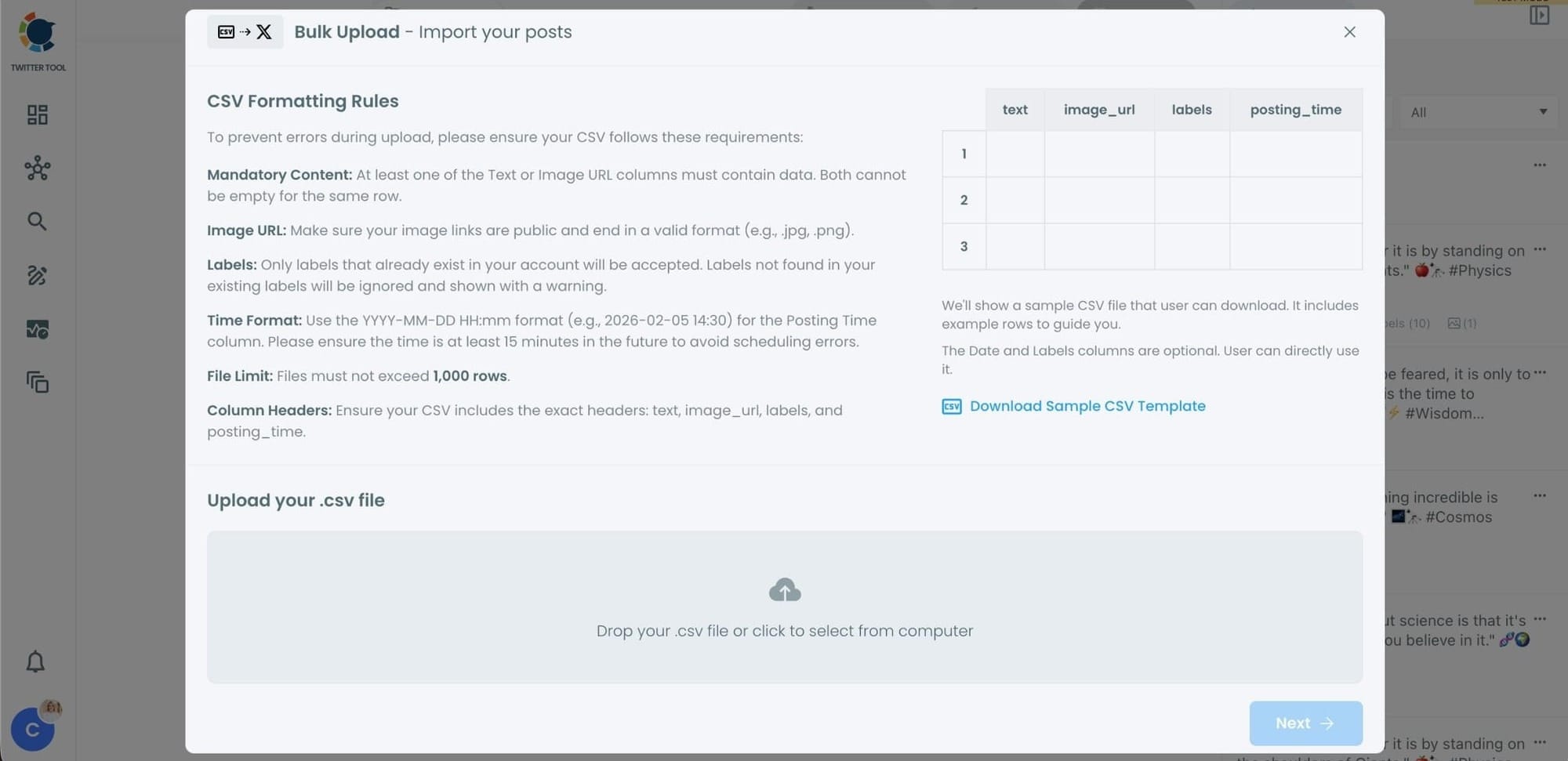Click the CSV file drop zone

click(785, 607)
